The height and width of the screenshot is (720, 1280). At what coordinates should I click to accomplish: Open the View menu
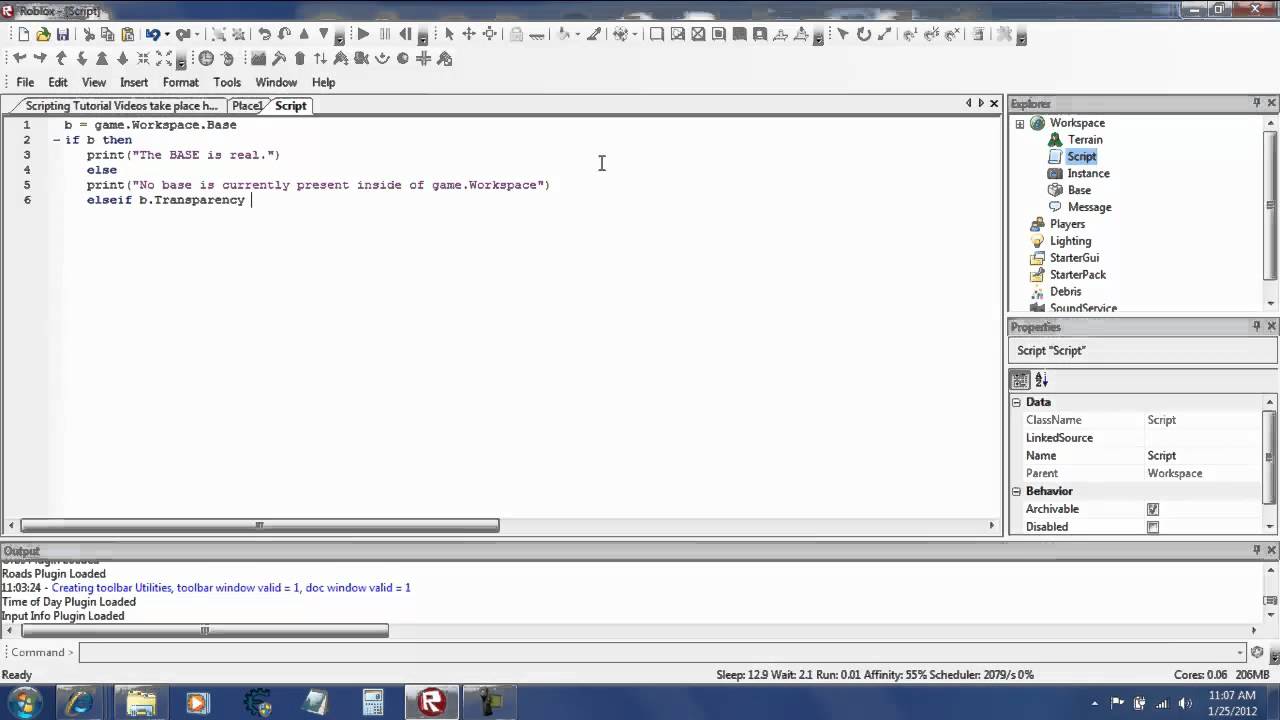pos(94,82)
